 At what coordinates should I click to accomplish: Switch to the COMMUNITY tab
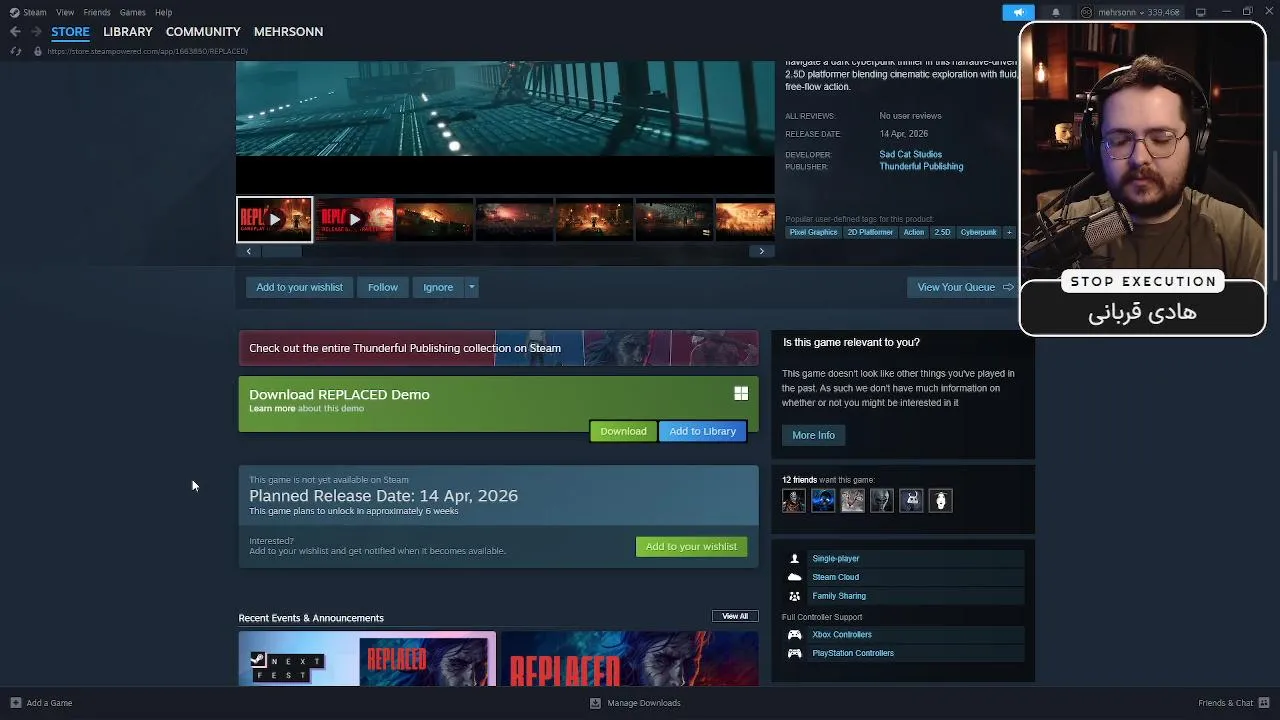(203, 32)
